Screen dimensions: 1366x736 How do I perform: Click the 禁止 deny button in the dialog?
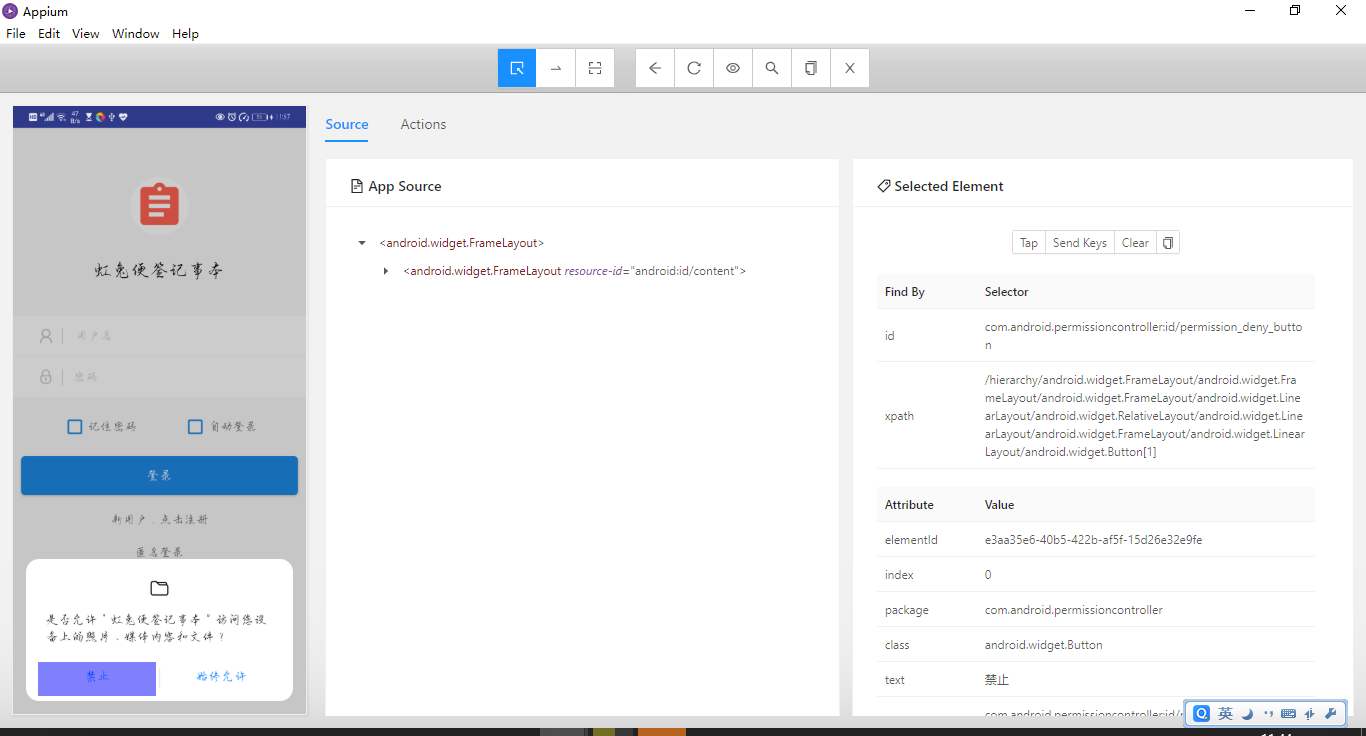pos(97,678)
